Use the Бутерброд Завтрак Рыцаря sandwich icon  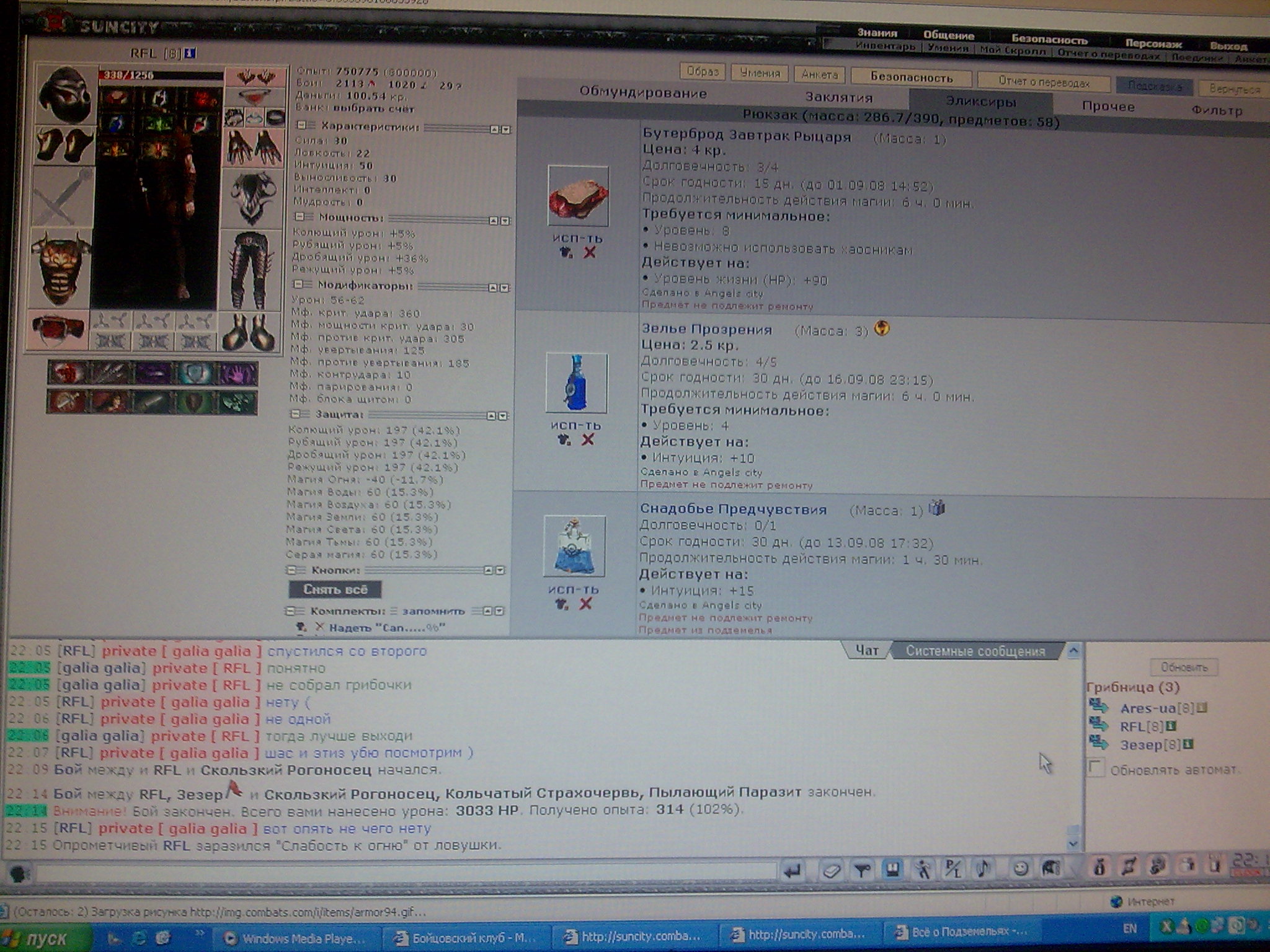[578, 196]
